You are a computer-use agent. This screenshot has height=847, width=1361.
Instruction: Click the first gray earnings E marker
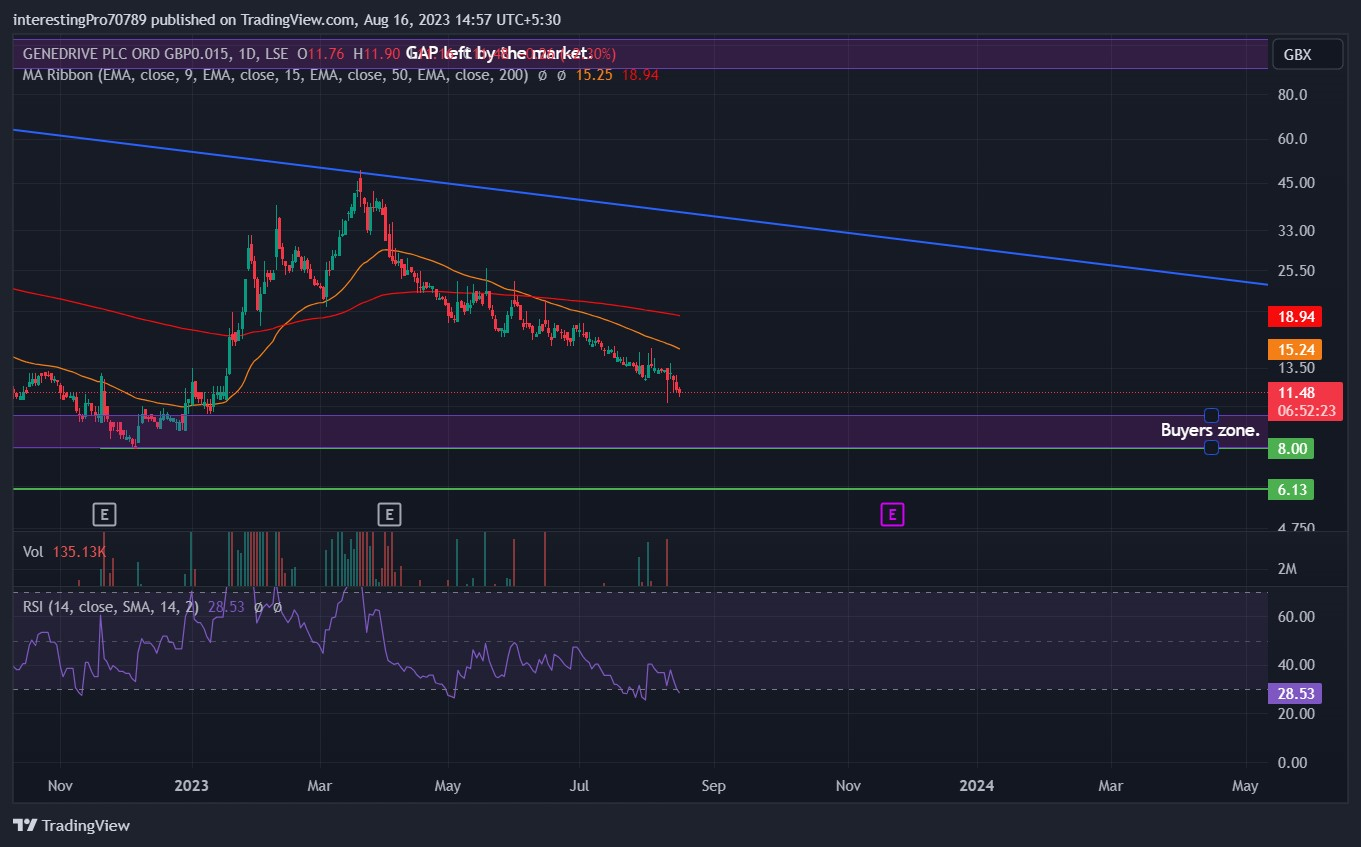[x=105, y=515]
